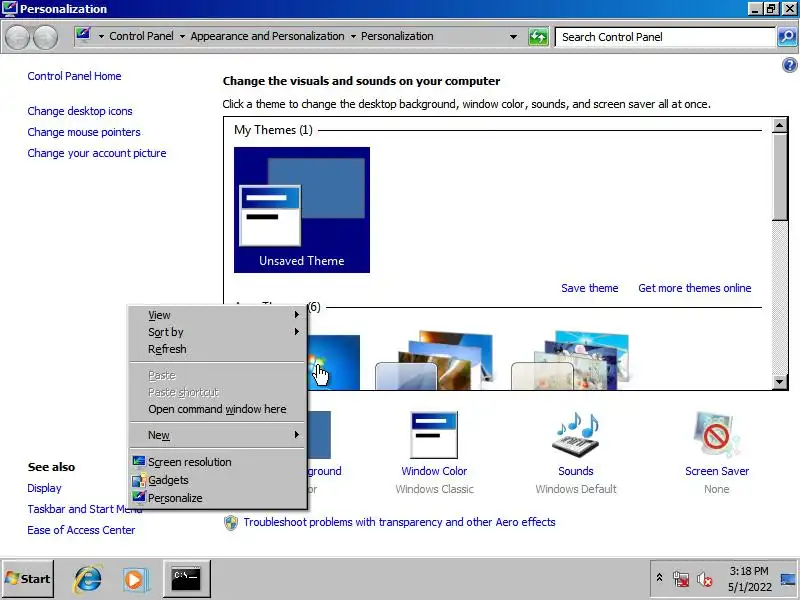Open the command prompt taskbar button
Image resolution: width=800 pixels, height=600 pixels.
click(x=186, y=579)
